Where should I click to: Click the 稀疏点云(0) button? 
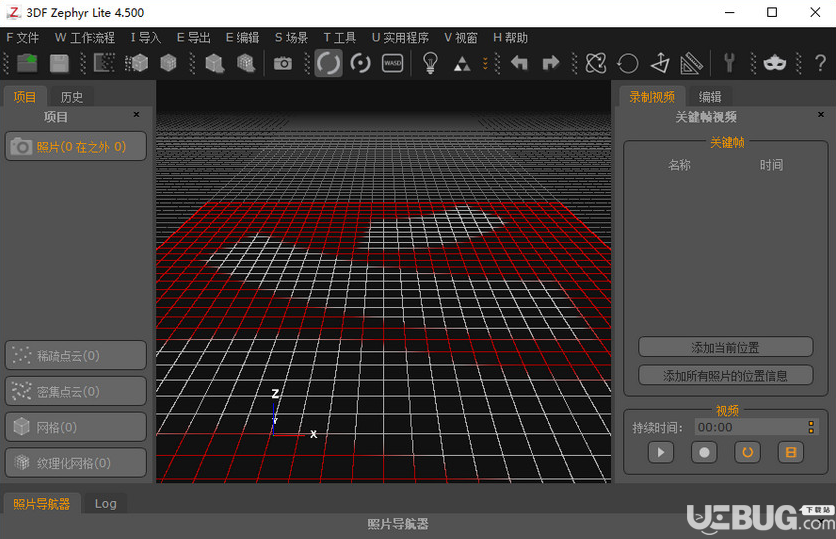pos(76,355)
